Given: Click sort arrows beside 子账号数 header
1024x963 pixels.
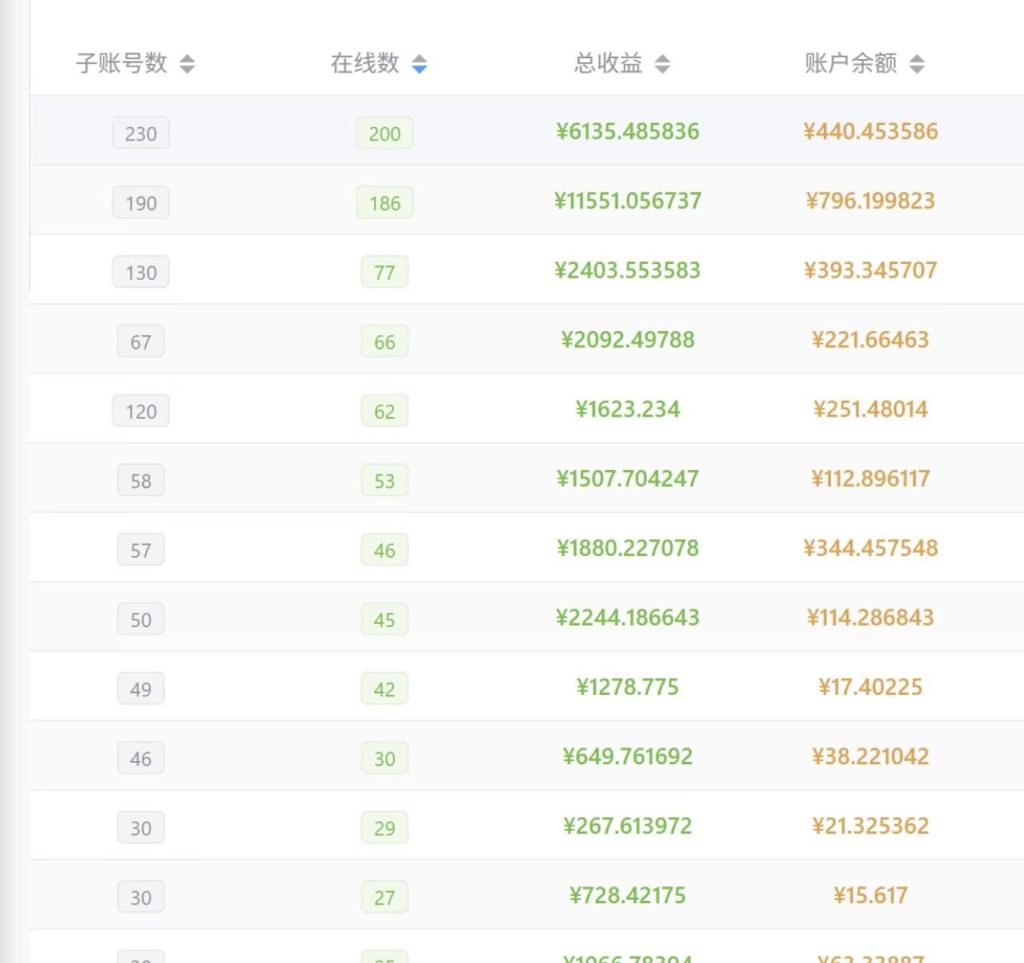Looking at the screenshot, I should (187, 65).
